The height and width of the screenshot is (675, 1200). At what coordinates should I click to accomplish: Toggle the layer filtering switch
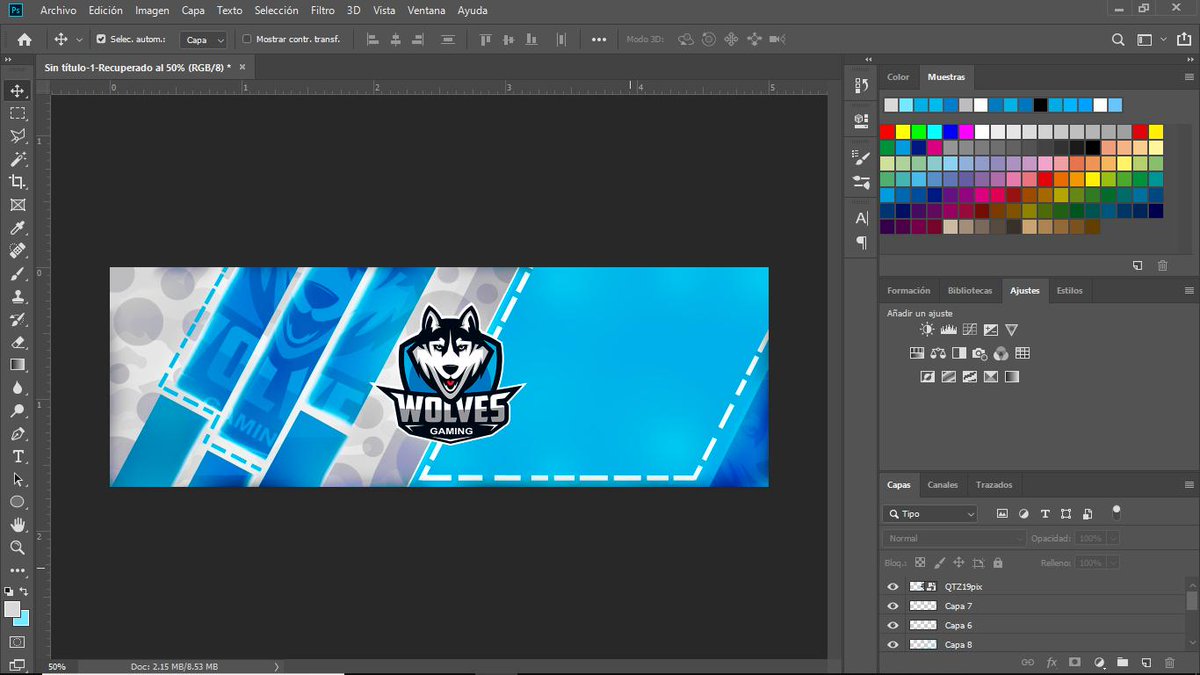coord(1116,512)
